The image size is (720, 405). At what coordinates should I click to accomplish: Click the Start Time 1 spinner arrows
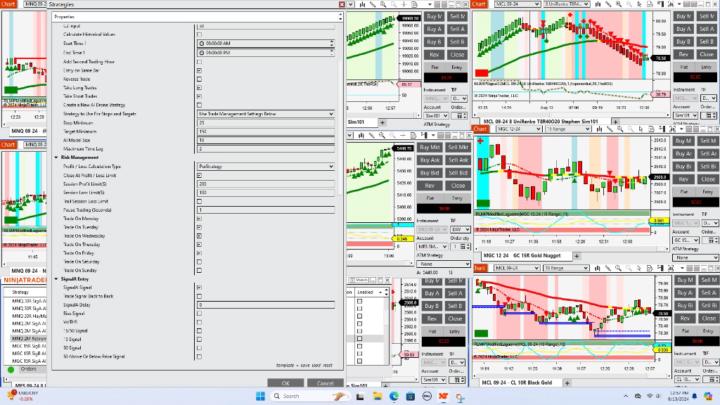pyautogui.click(x=332, y=43)
